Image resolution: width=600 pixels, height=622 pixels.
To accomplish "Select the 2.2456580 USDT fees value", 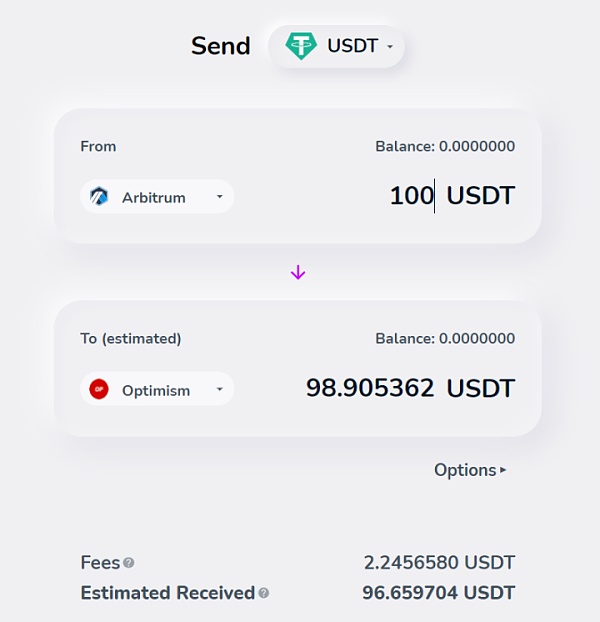I will pyautogui.click(x=439, y=563).
